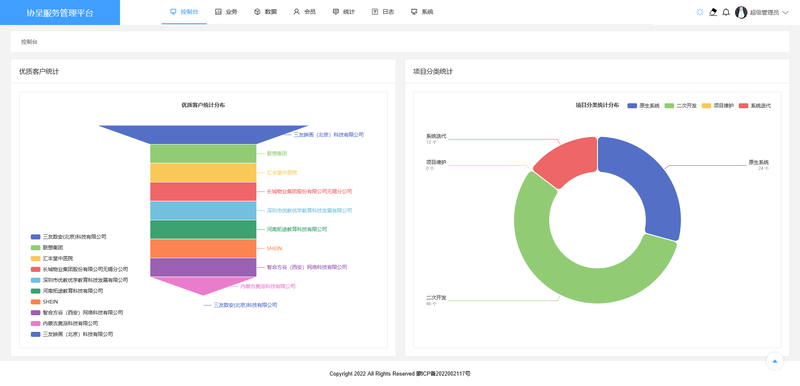Image resolution: width=800 pixels, height=386 pixels.
Task: Toggle the 长城物业 legend entry
Action: point(79,269)
